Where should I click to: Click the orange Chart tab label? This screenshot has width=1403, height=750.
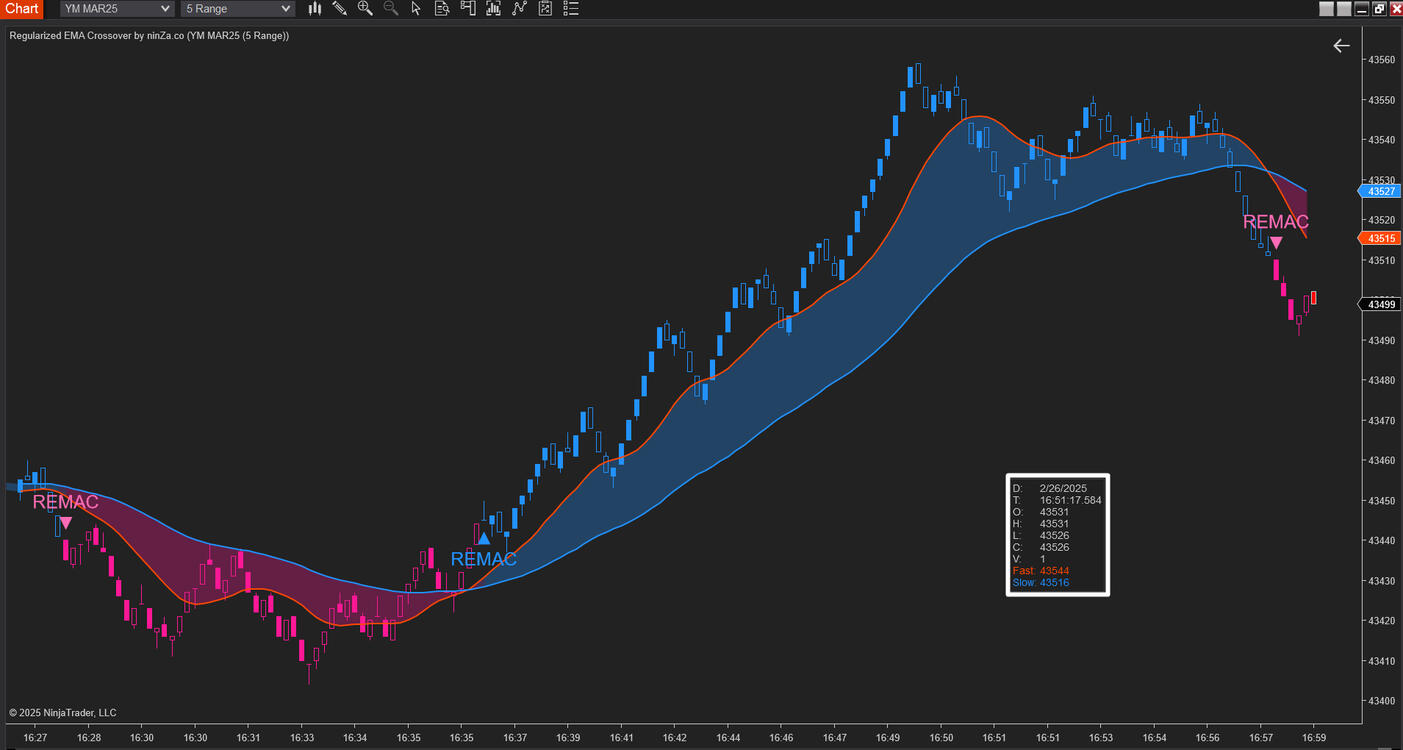click(x=21, y=9)
